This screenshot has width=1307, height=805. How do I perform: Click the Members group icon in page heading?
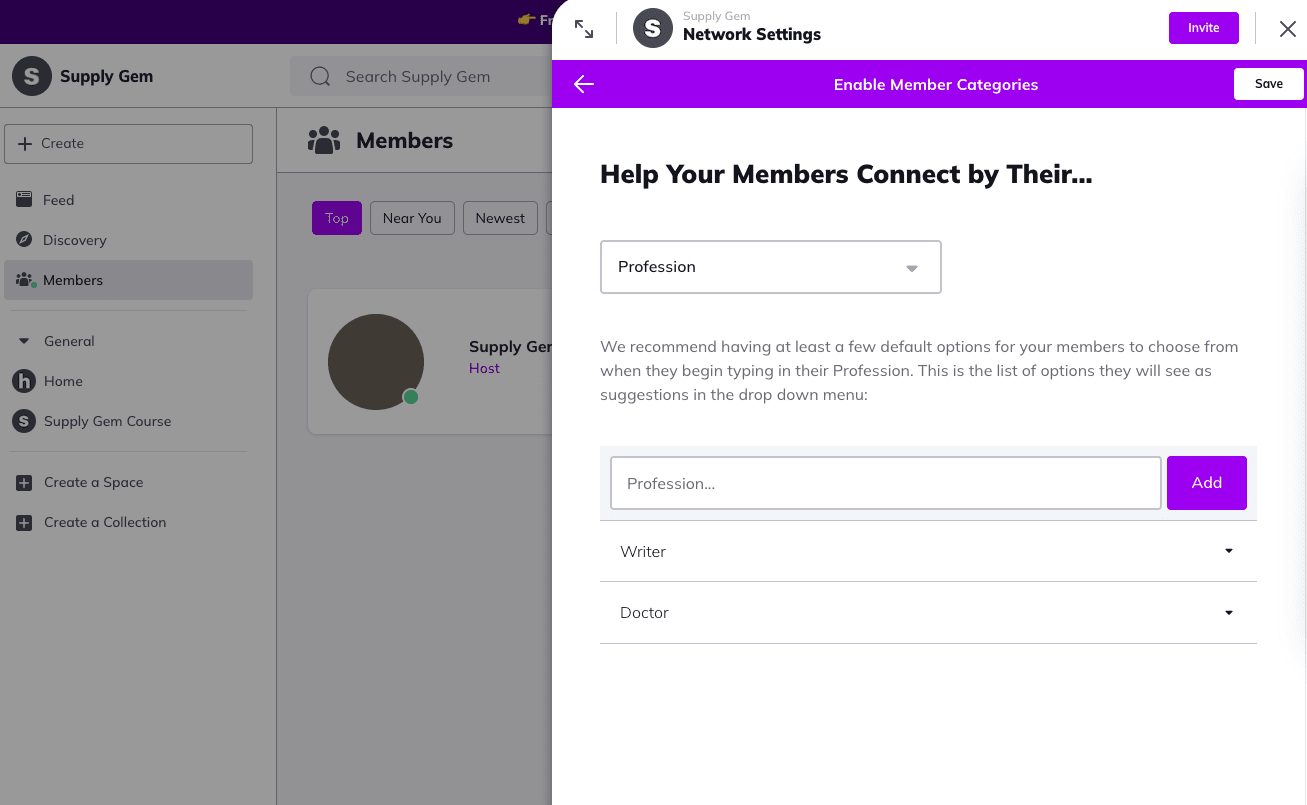[x=324, y=141]
